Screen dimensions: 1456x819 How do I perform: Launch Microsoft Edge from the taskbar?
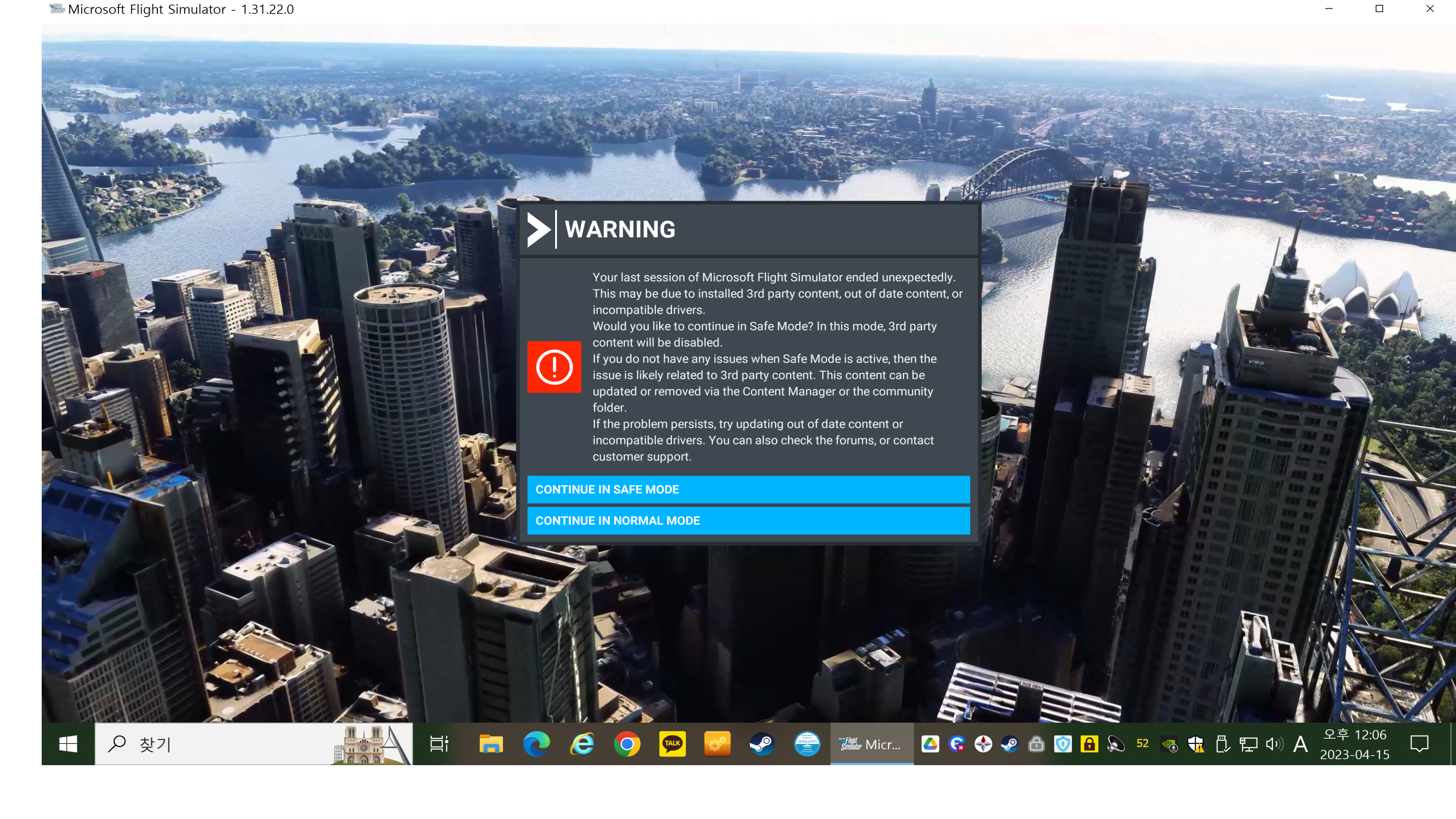pyautogui.click(x=536, y=744)
